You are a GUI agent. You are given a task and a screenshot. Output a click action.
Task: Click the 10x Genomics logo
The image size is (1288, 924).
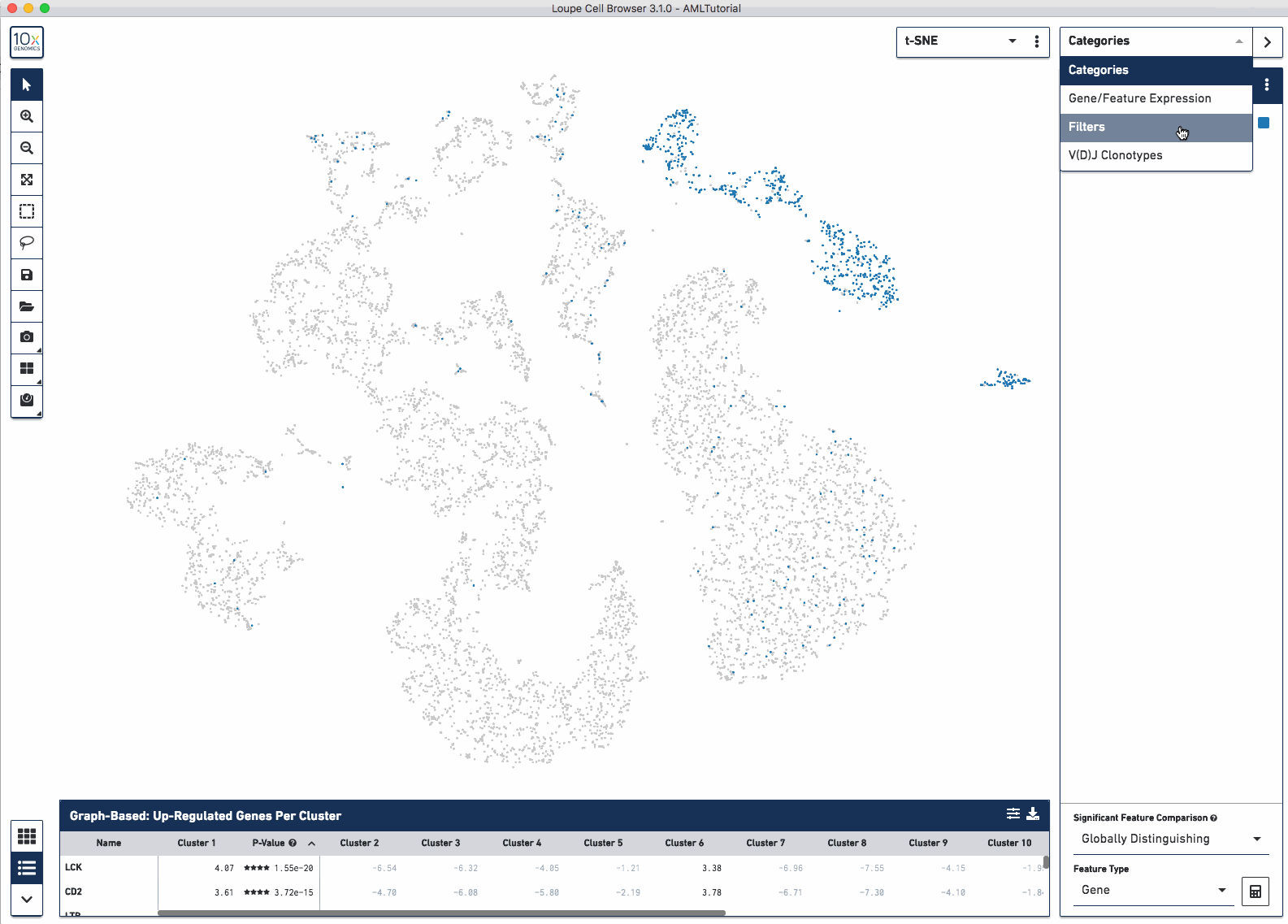tap(27, 42)
